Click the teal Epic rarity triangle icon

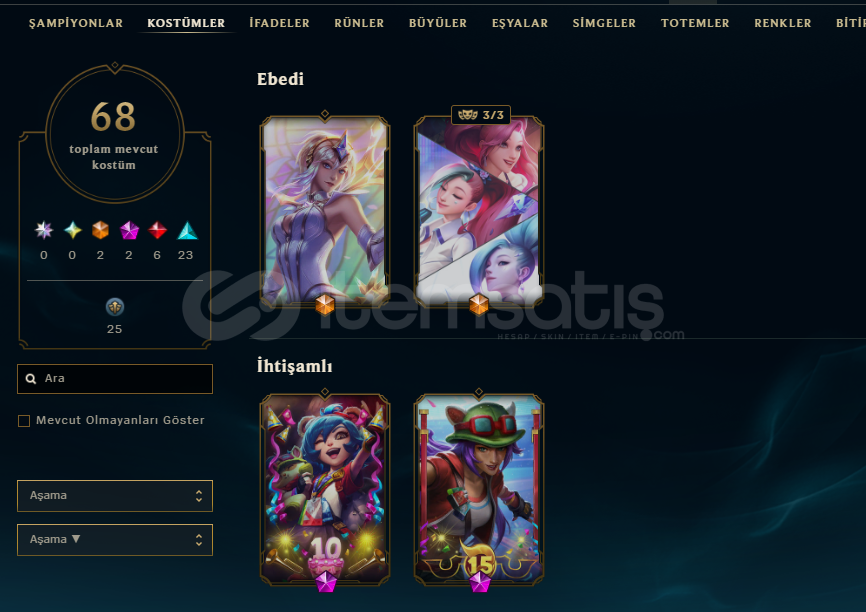[x=187, y=230]
